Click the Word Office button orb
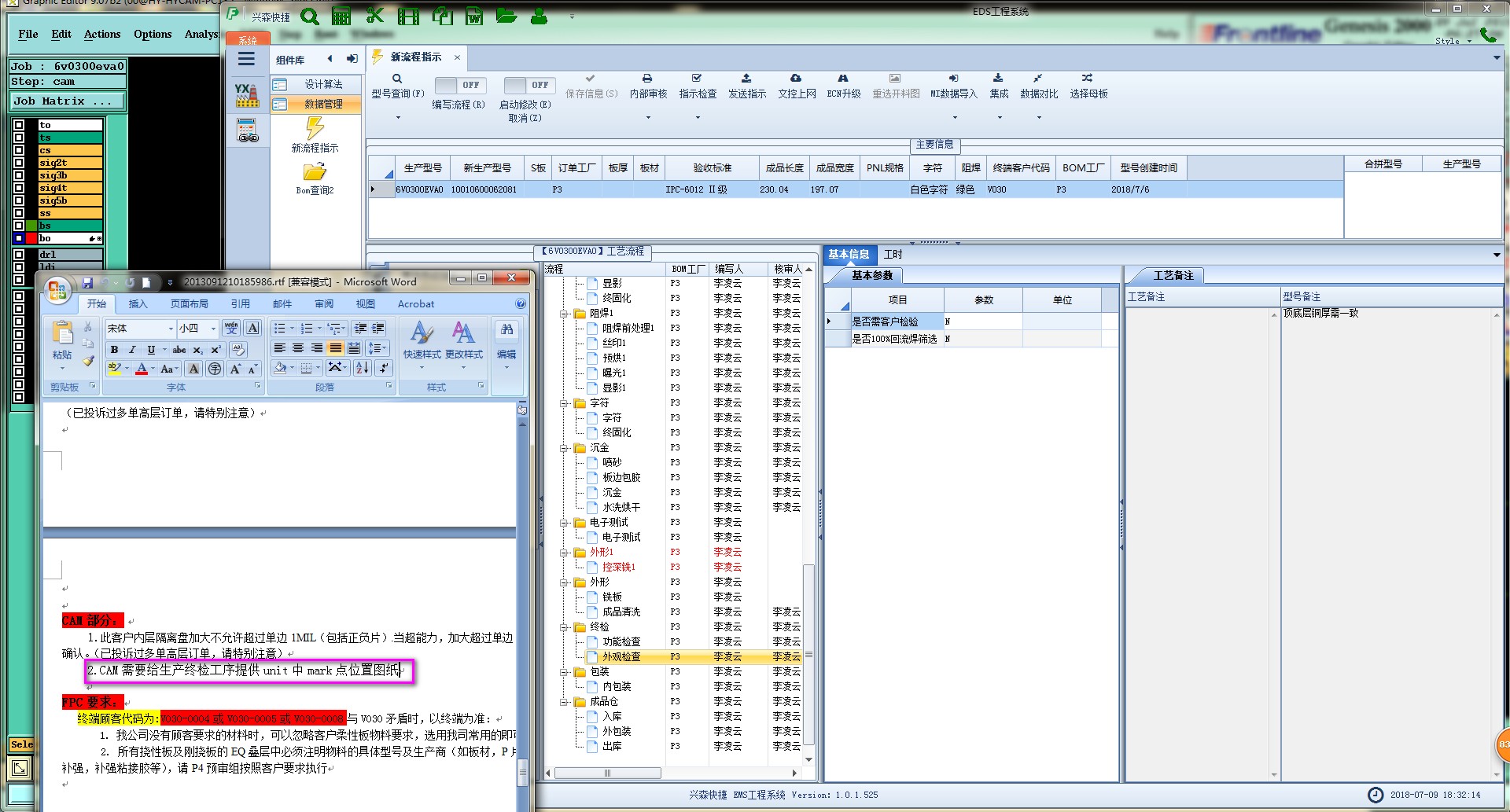 (57, 291)
